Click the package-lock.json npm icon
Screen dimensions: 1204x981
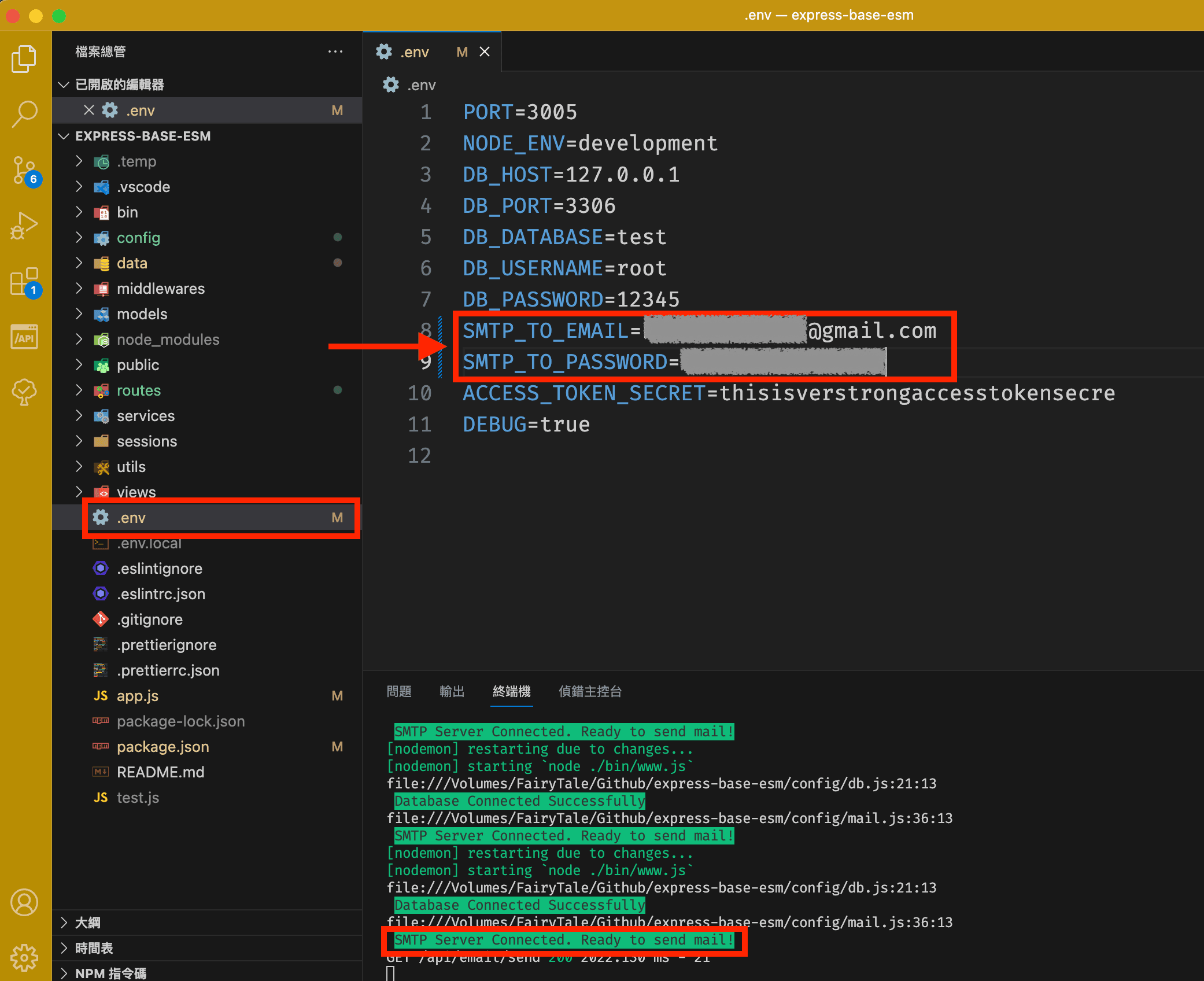pos(101,721)
